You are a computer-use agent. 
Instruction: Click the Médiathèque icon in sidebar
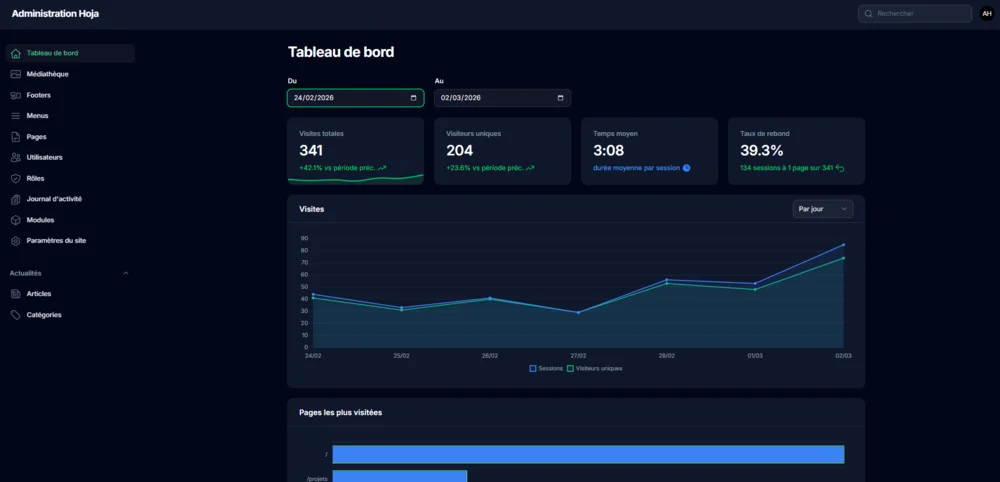[x=15, y=74]
